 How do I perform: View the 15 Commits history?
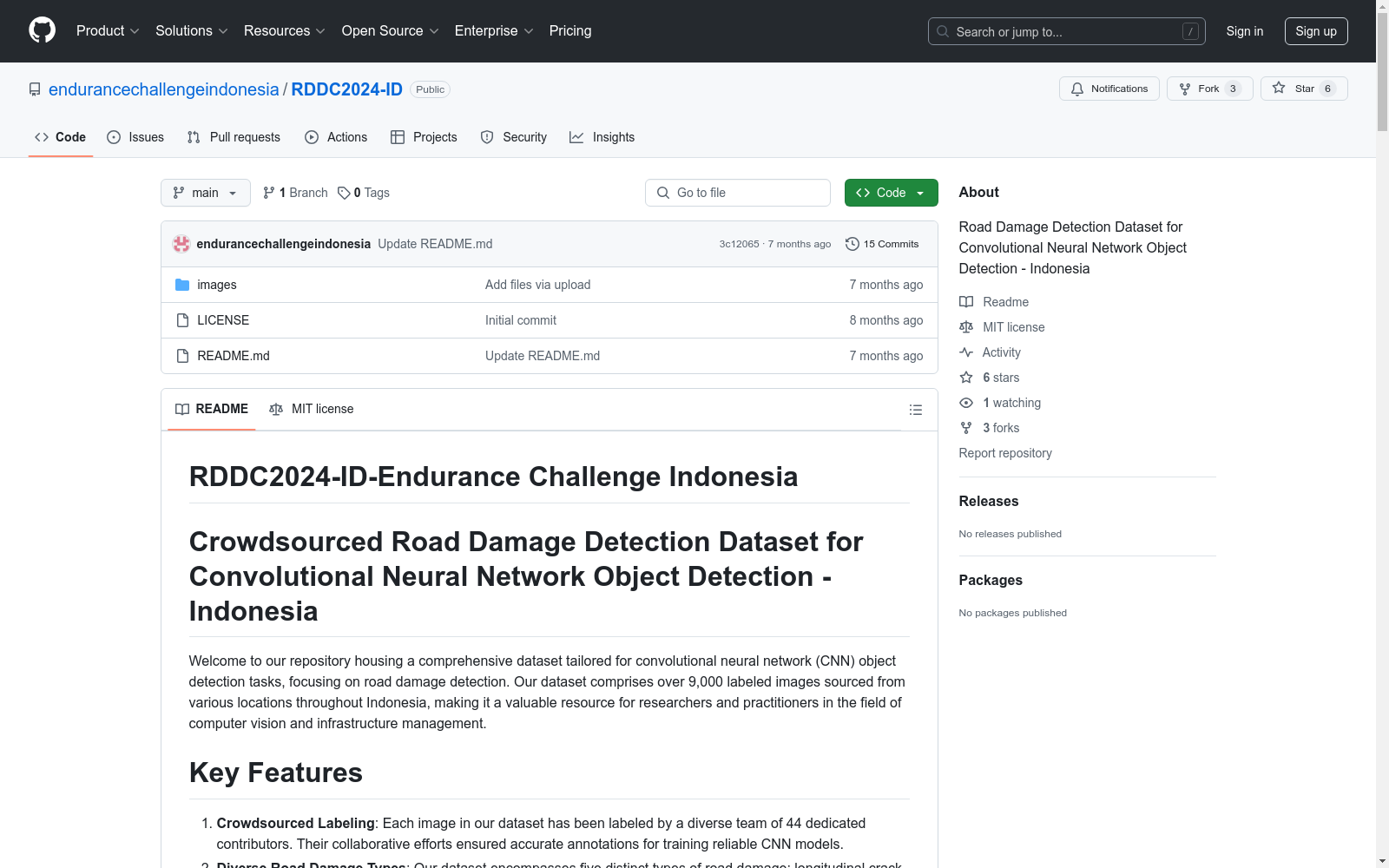coord(883,244)
